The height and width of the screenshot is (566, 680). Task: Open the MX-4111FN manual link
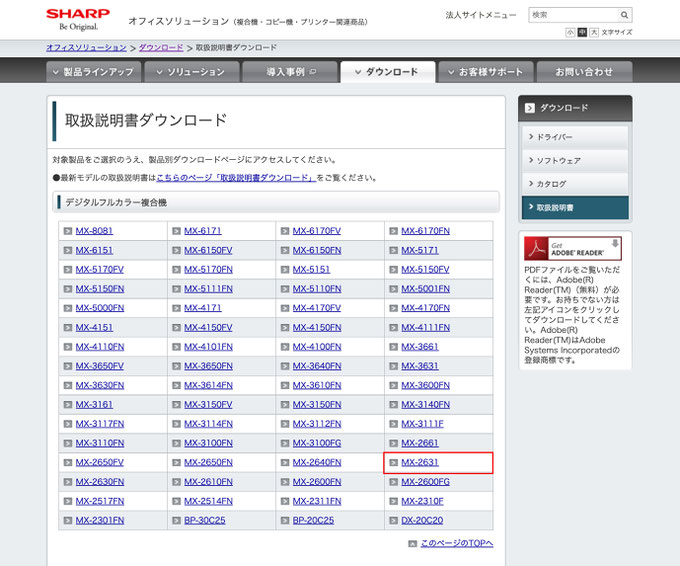(425, 327)
